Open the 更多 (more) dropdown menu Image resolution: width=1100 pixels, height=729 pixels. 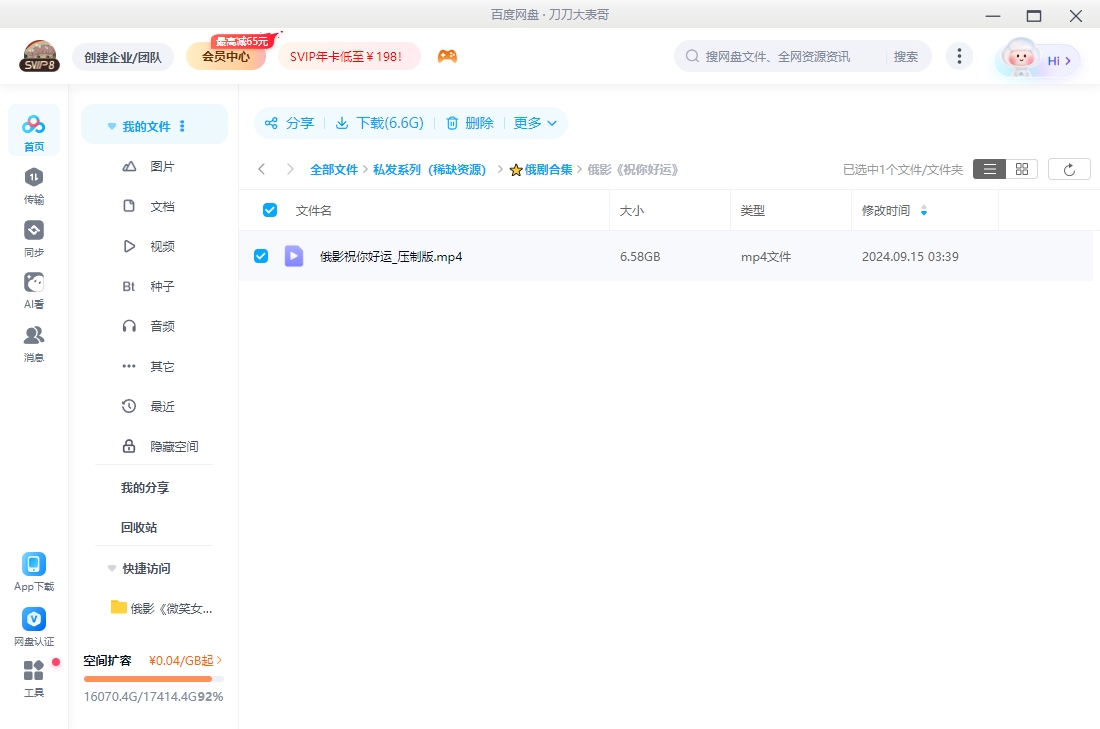[x=535, y=122]
